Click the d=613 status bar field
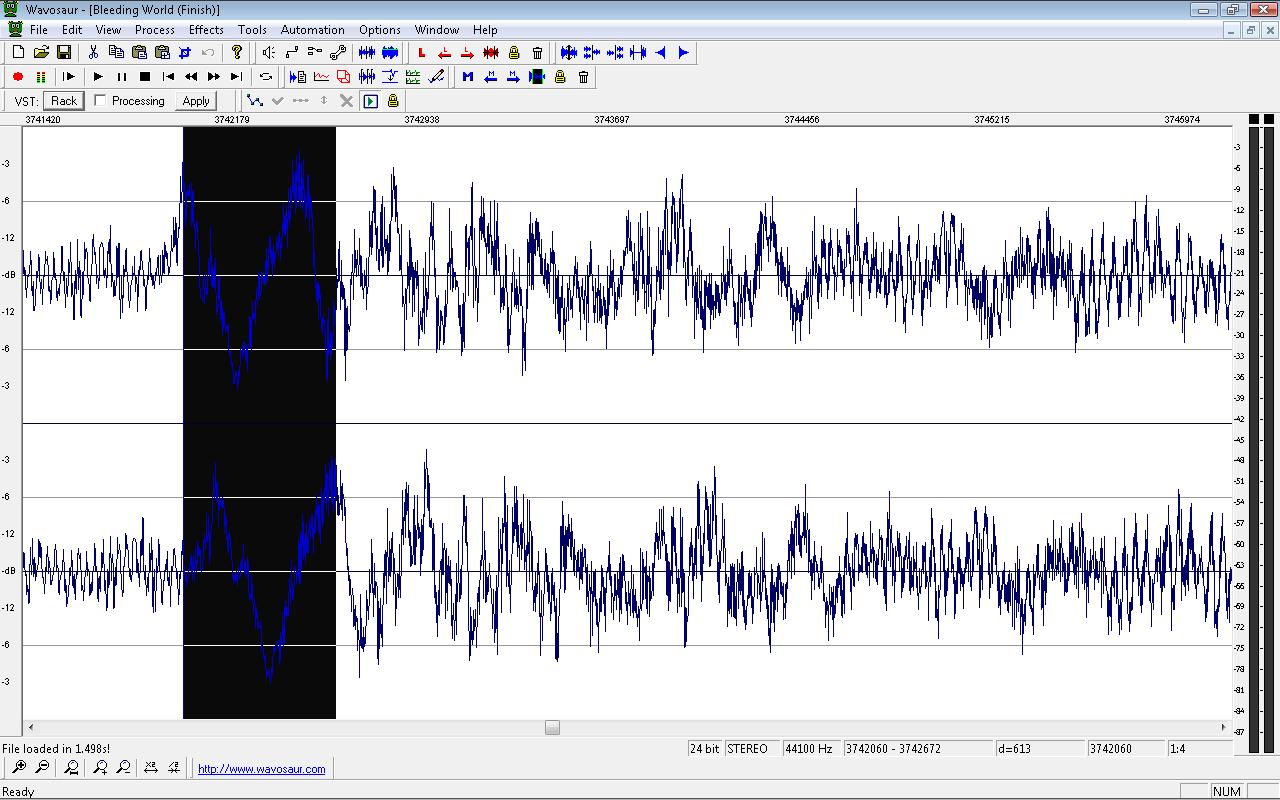 (1040, 748)
